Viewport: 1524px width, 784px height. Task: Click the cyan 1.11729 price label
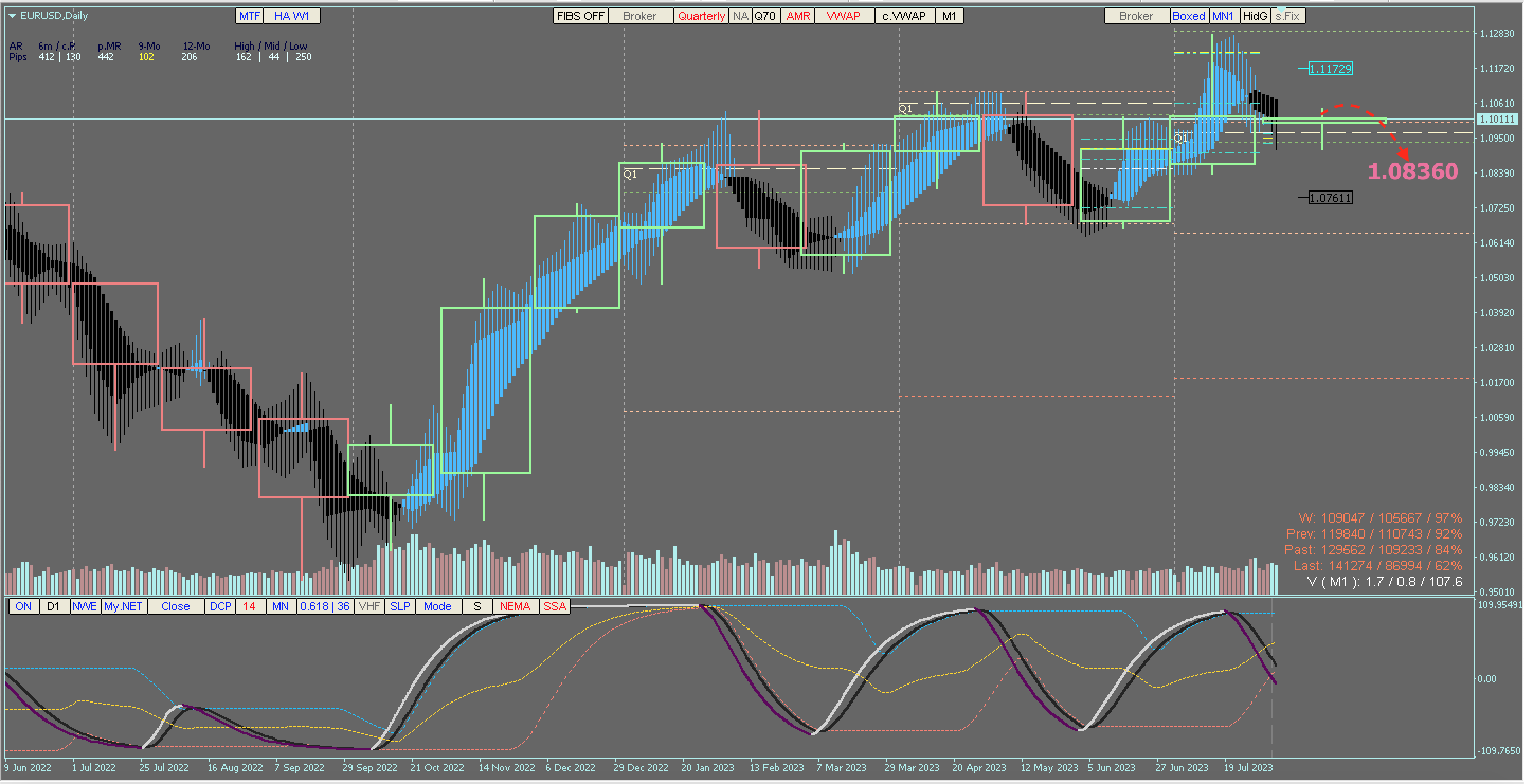click(x=1330, y=69)
